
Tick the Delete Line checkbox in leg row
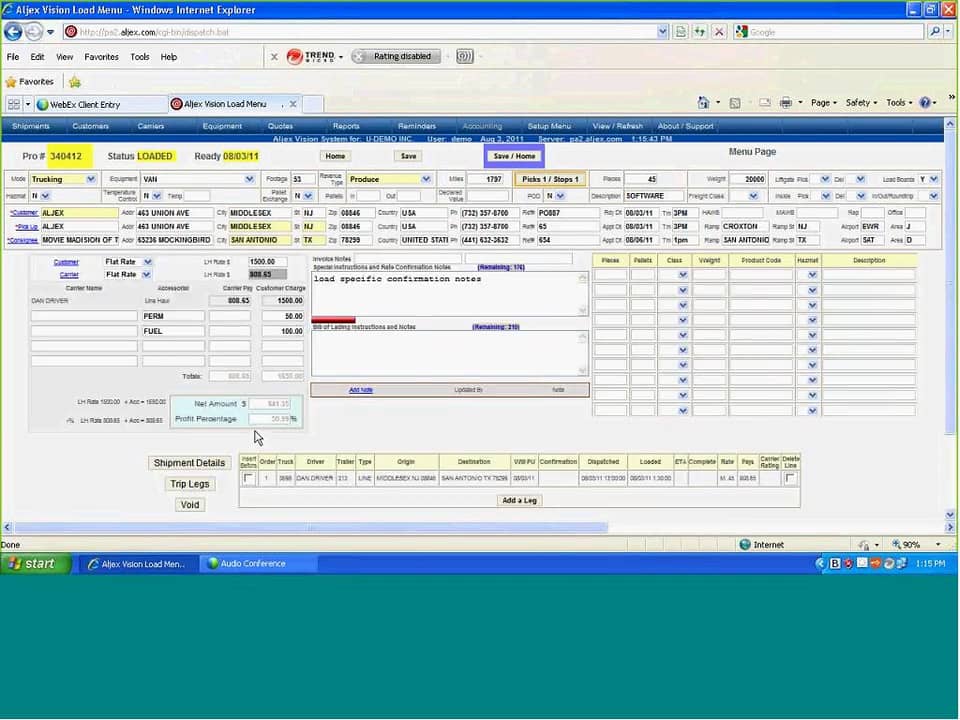coord(790,478)
